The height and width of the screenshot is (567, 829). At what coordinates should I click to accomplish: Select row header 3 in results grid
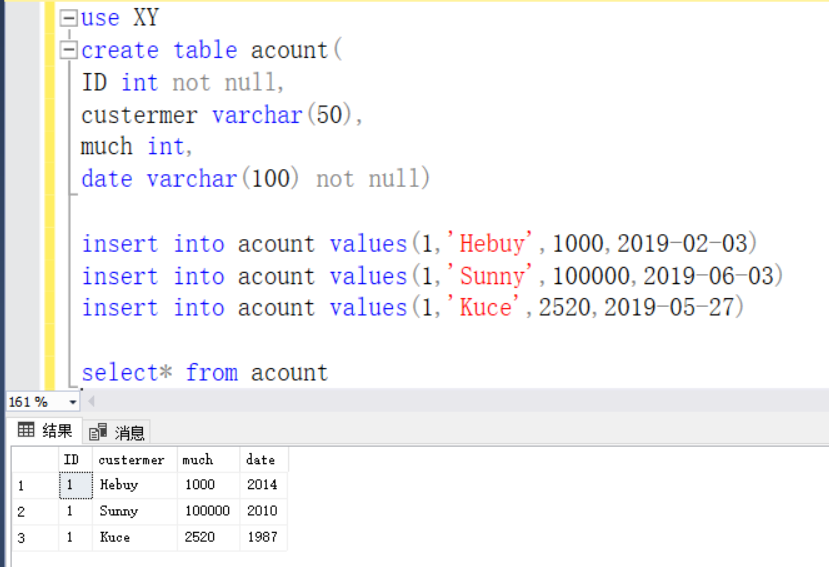click(x=35, y=538)
